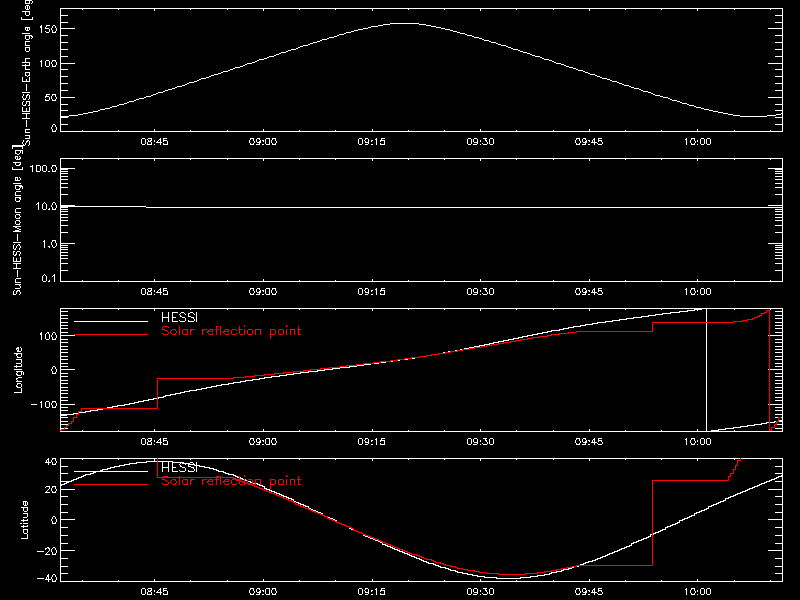Click the 0.1 tick on Moon angle axis
800x600 pixels.
click(x=49, y=279)
